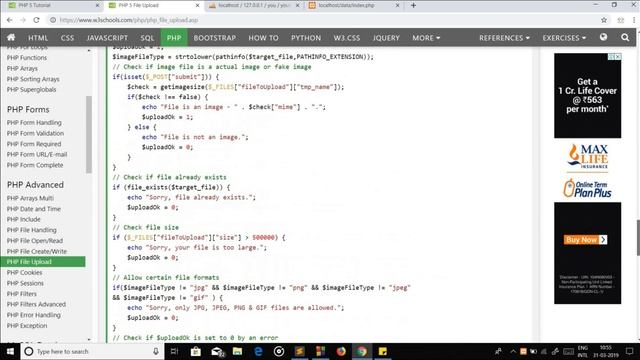This screenshot has width=640, height=360.
Task: Open Task View on the taskbar
Action: tap(174, 351)
